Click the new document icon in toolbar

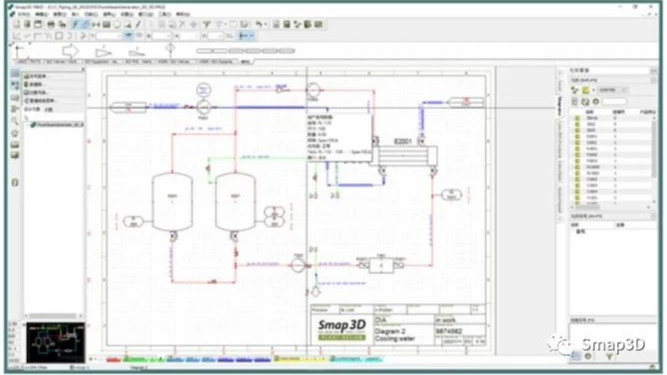pyautogui.click(x=17, y=24)
